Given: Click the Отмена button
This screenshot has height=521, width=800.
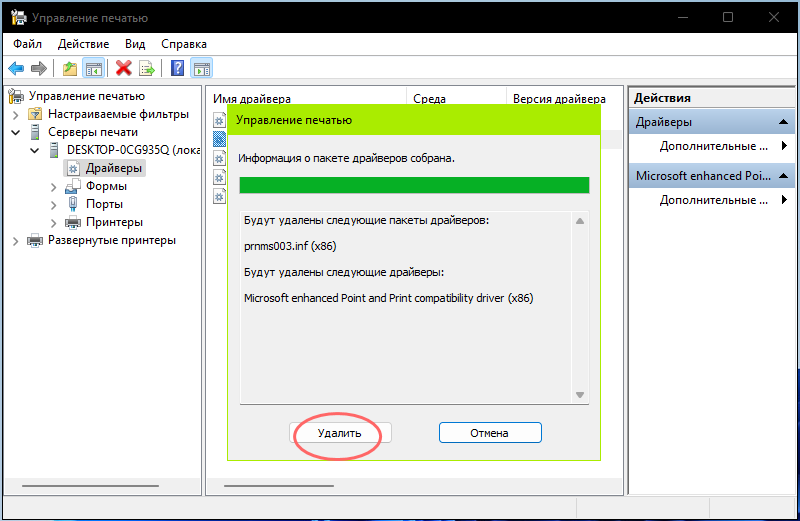Looking at the screenshot, I should pyautogui.click(x=490, y=433).
